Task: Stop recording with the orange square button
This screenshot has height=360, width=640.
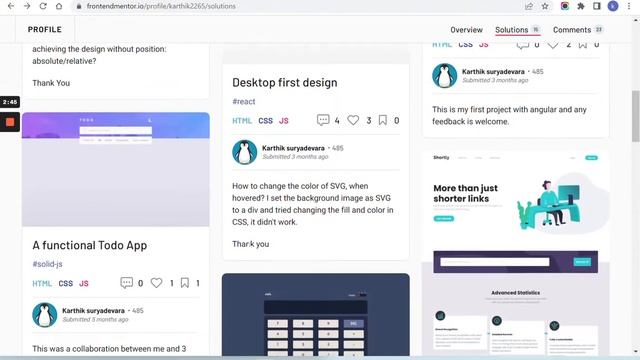Action: coord(10,122)
